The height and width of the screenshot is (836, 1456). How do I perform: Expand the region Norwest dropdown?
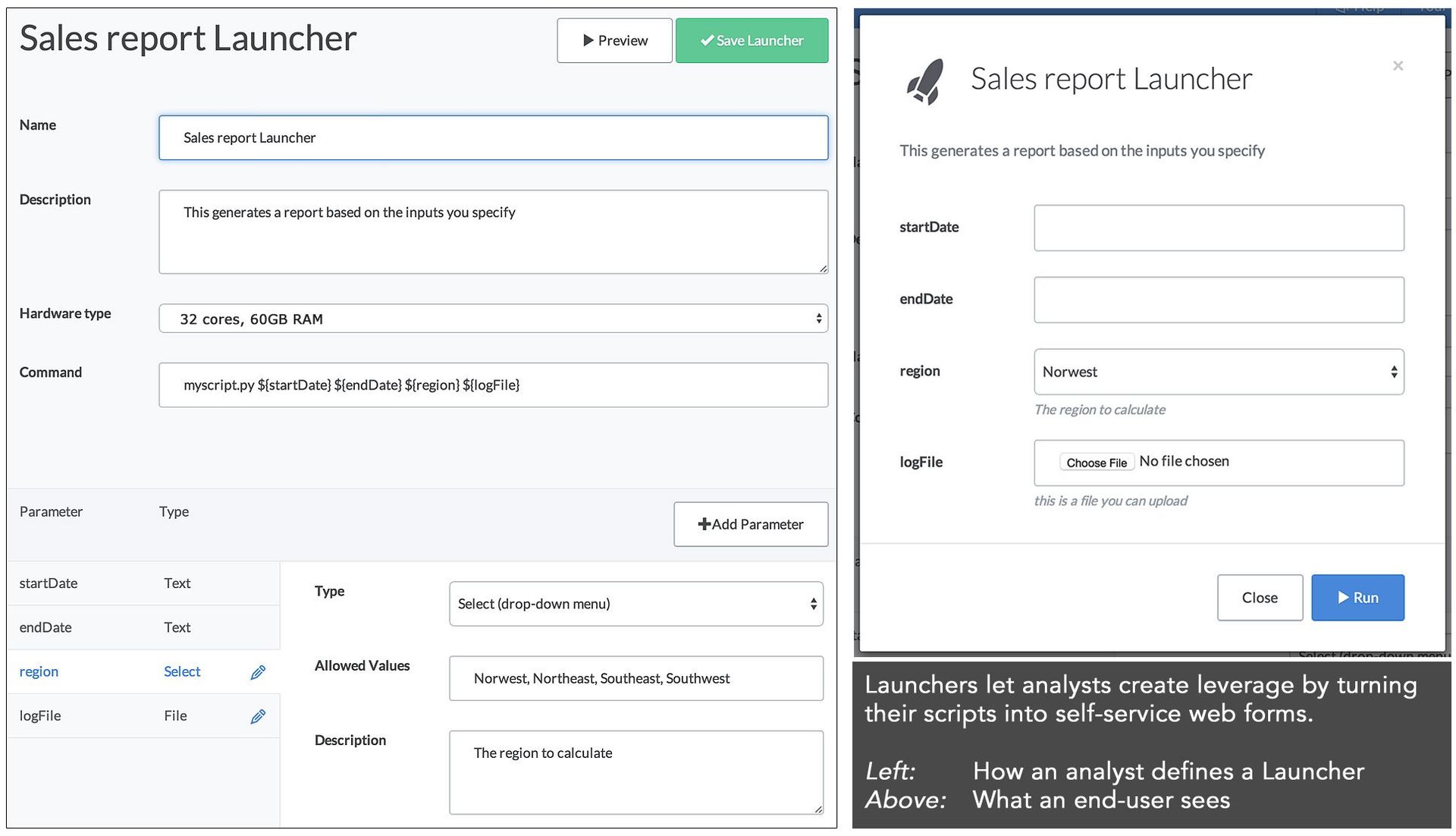[1218, 372]
